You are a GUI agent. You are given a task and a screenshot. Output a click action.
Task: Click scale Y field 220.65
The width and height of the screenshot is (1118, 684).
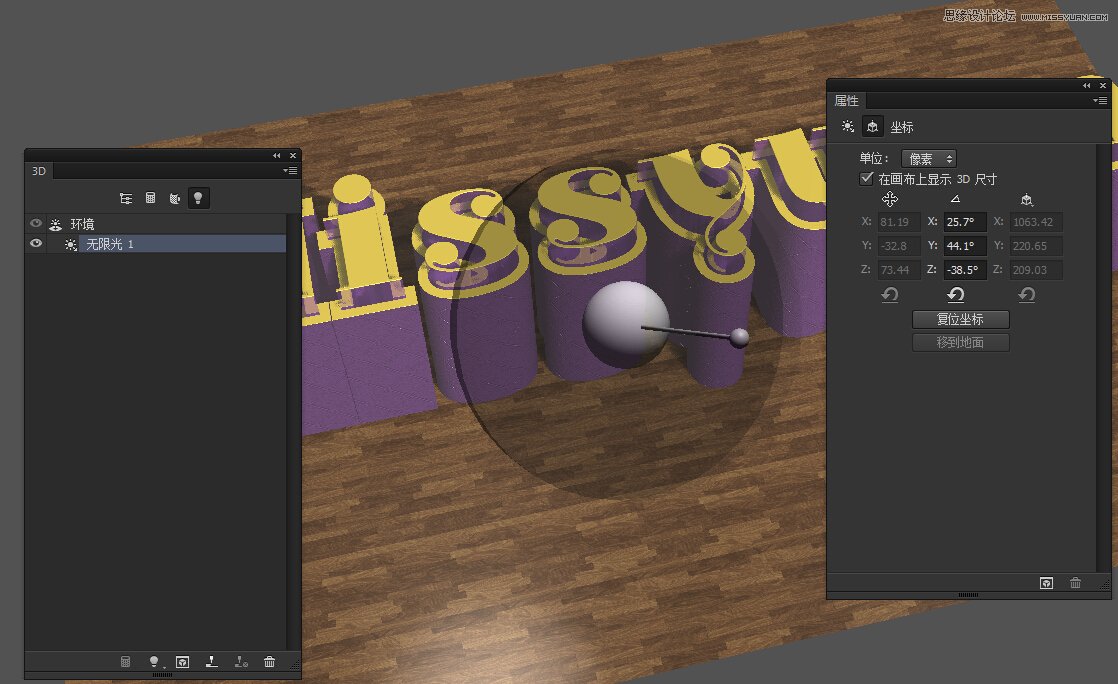(1036, 246)
